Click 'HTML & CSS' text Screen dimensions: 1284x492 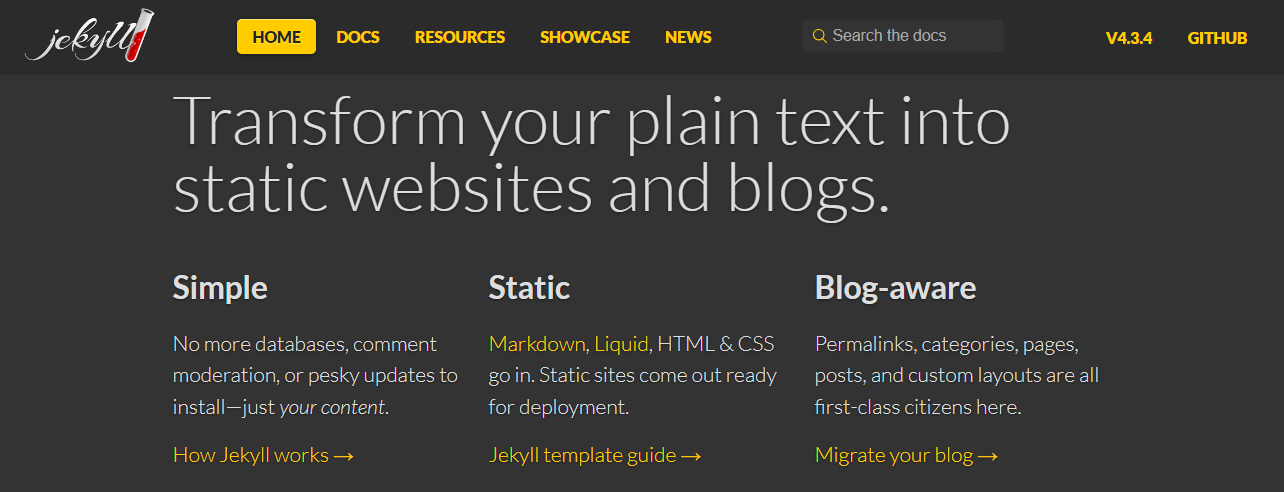[x=715, y=344]
